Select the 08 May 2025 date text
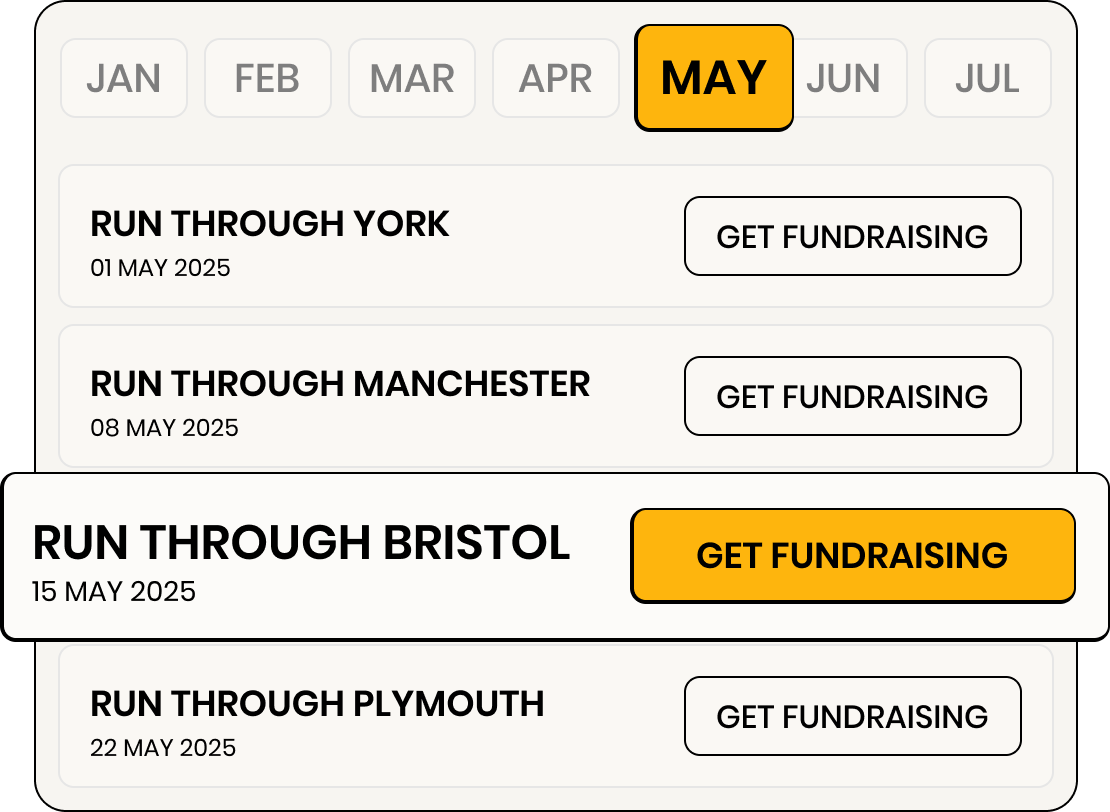 164,428
